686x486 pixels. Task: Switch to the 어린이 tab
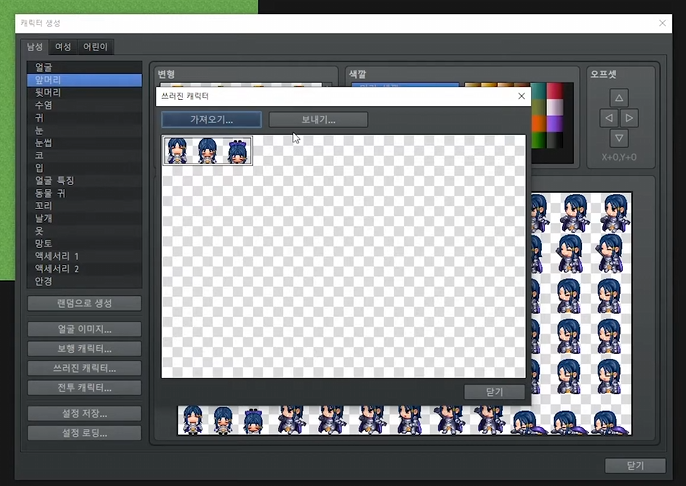pyautogui.click(x=95, y=47)
